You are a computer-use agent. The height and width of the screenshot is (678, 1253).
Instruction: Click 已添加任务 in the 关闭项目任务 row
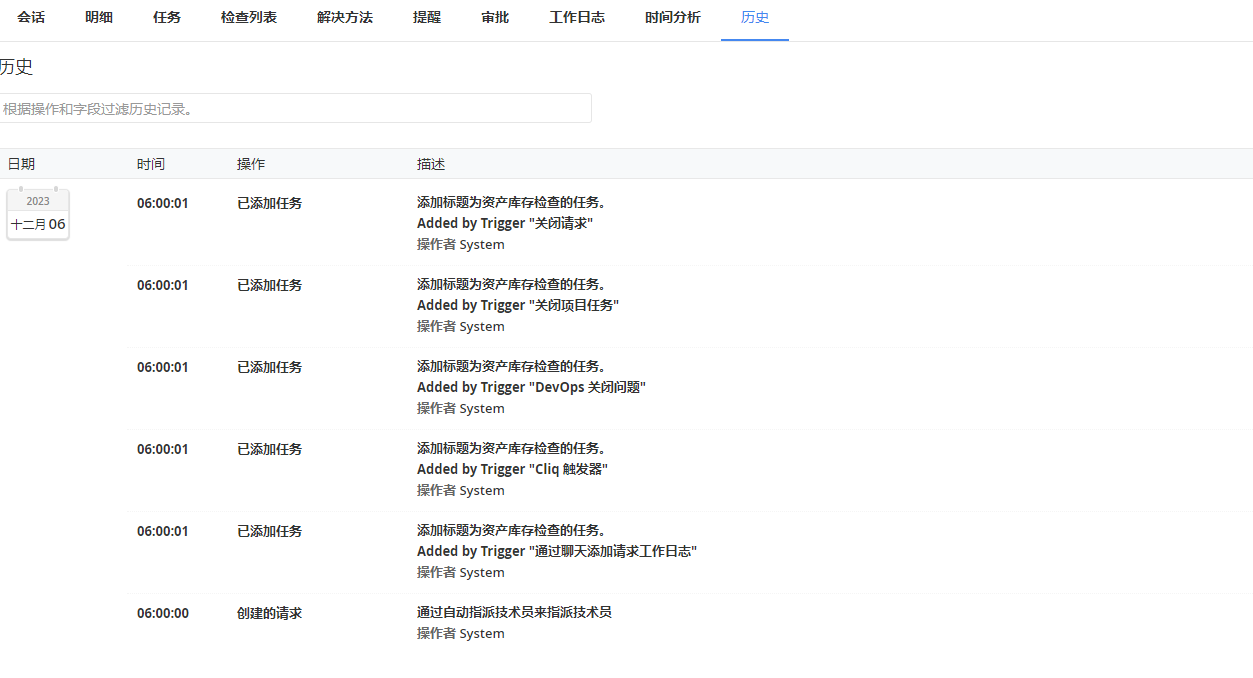point(269,285)
